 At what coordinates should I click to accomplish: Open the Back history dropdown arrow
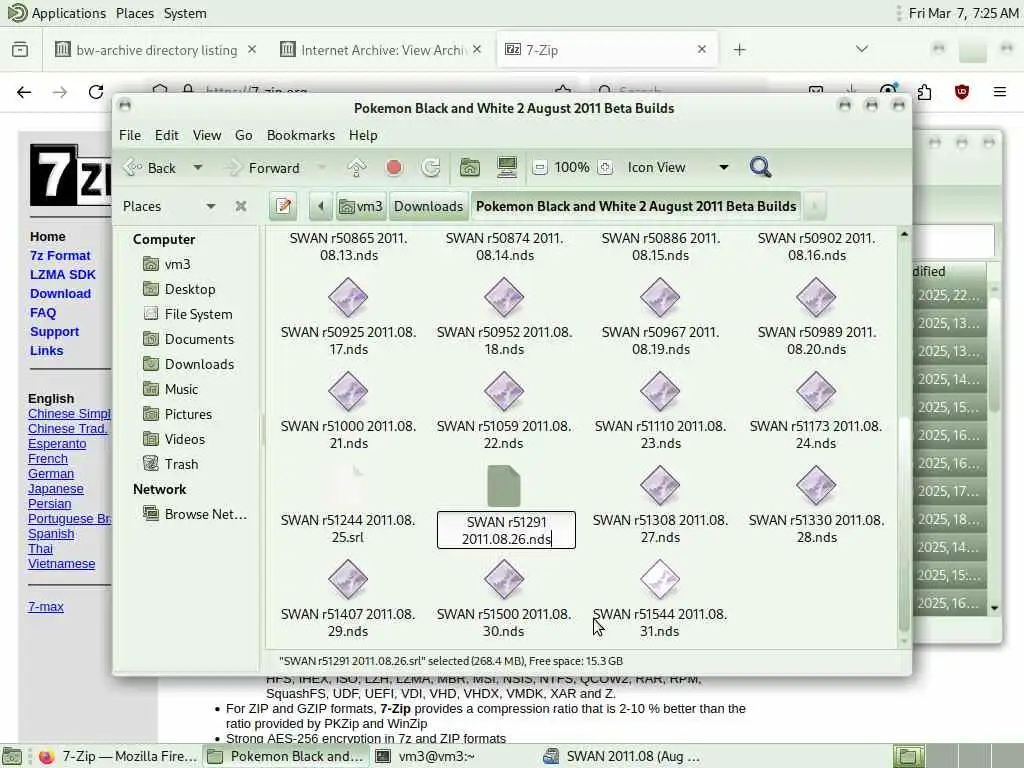click(x=197, y=168)
